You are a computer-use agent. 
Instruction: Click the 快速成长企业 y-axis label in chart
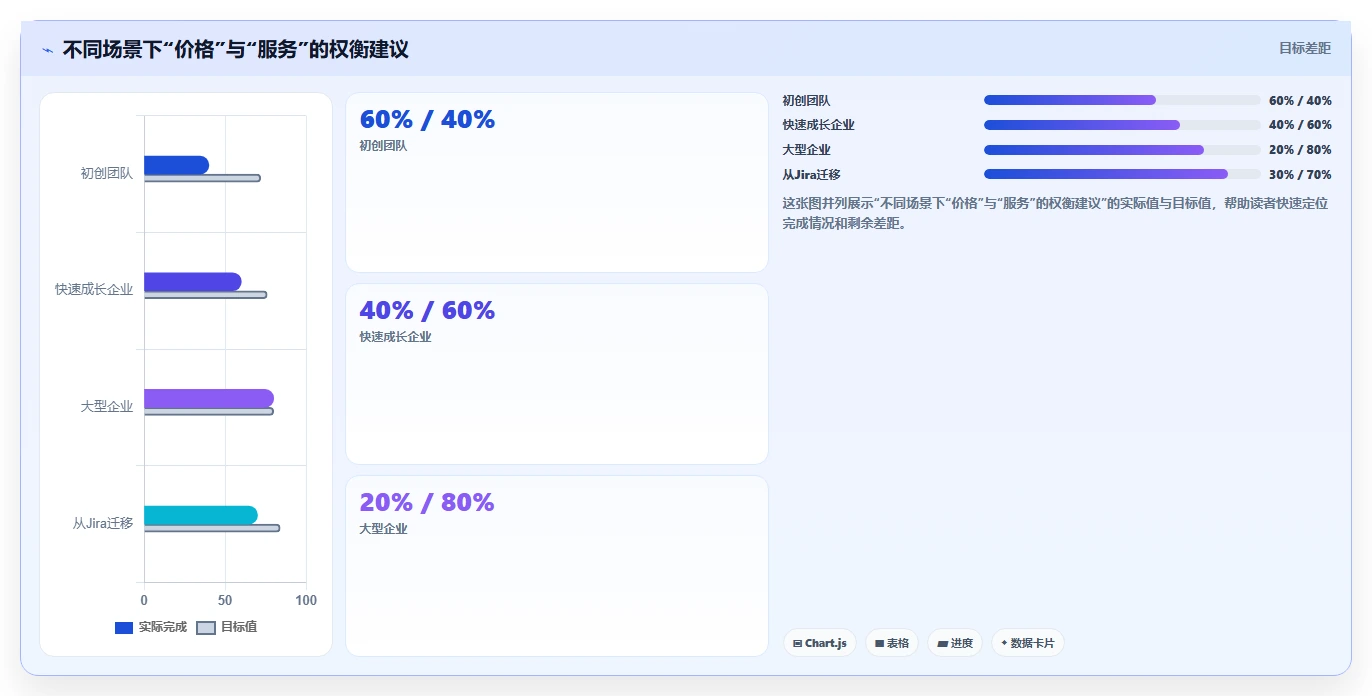(x=94, y=290)
